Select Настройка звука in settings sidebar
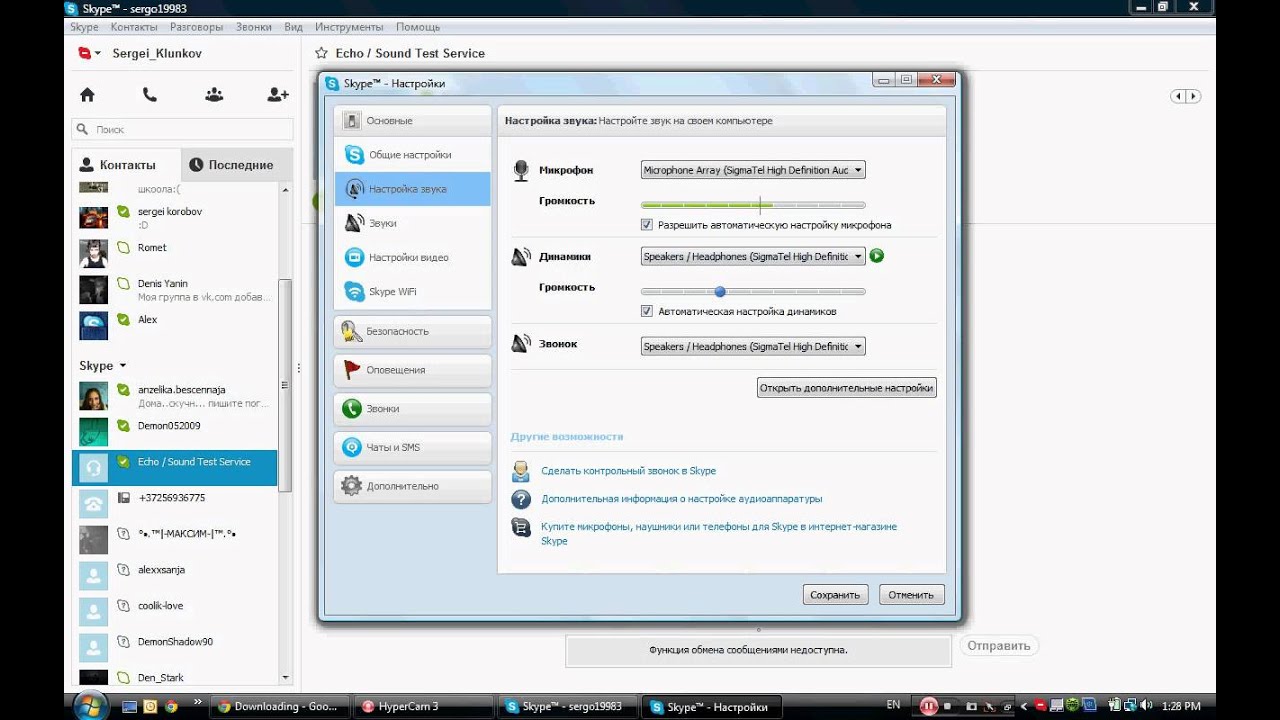The image size is (1280, 720). click(412, 189)
